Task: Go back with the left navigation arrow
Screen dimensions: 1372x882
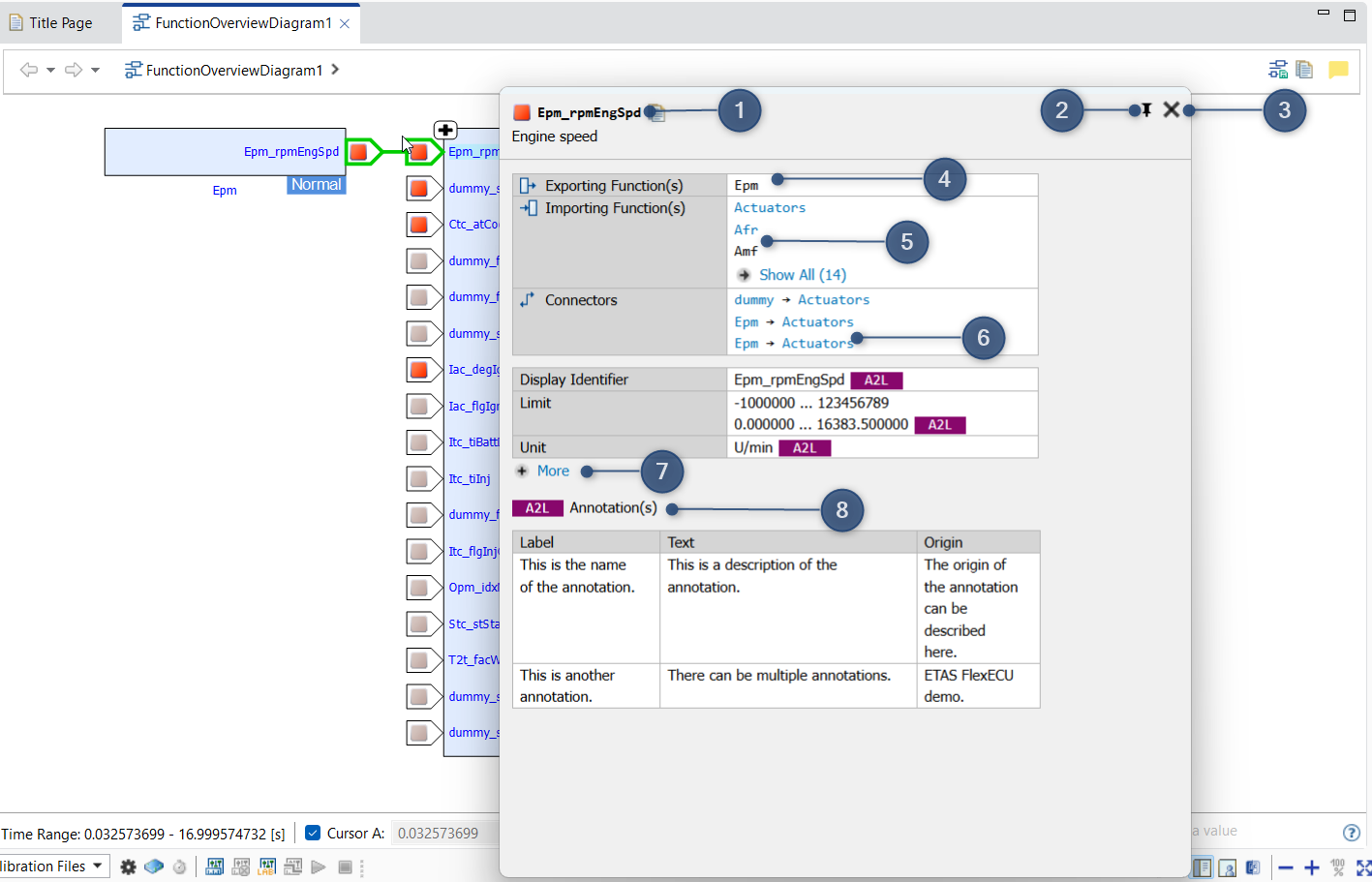Action: (29, 70)
